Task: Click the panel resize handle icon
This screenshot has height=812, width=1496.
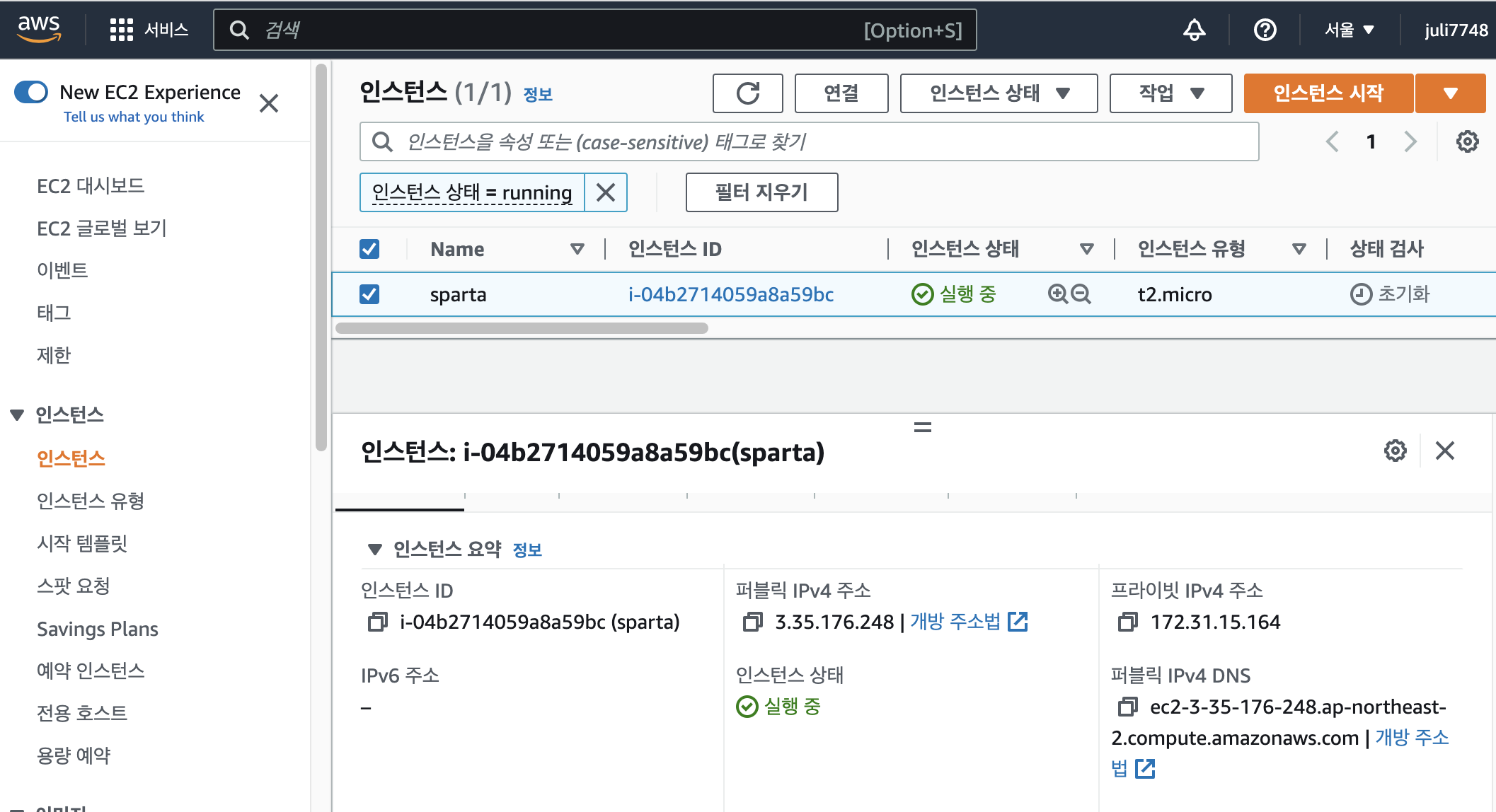Action: click(x=923, y=427)
